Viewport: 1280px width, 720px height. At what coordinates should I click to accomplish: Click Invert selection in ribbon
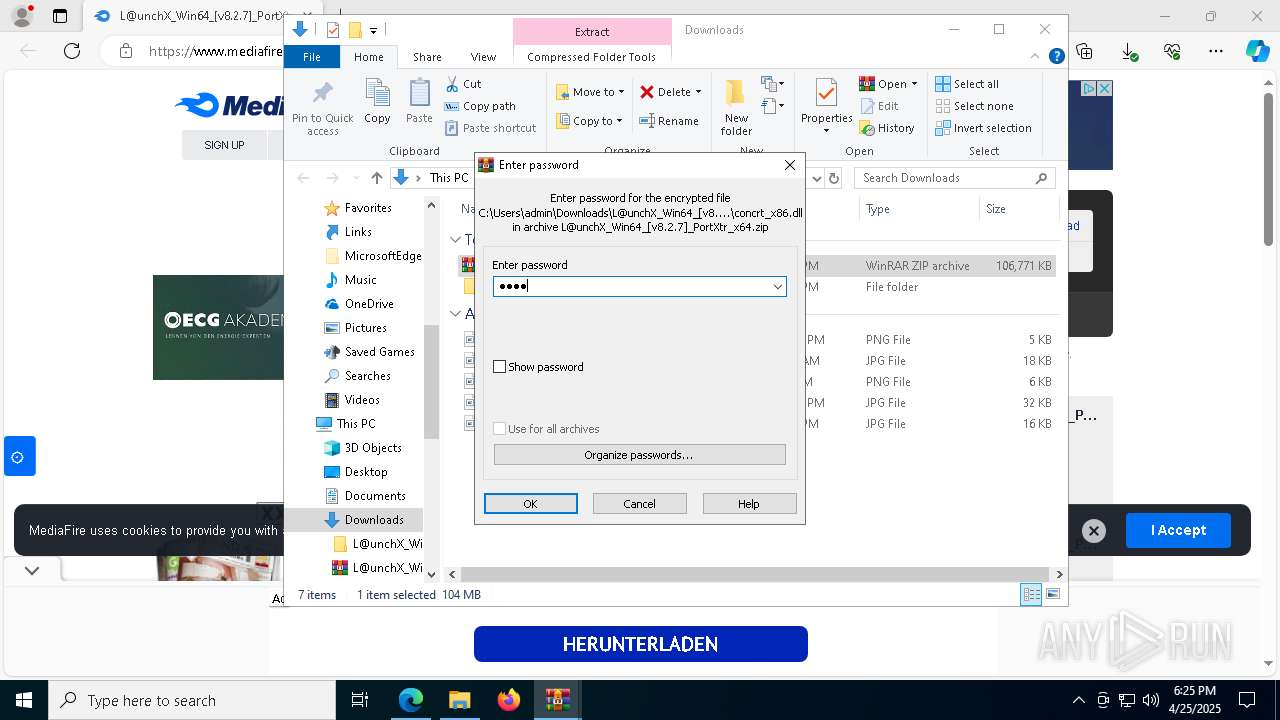[x=983, y=128]
